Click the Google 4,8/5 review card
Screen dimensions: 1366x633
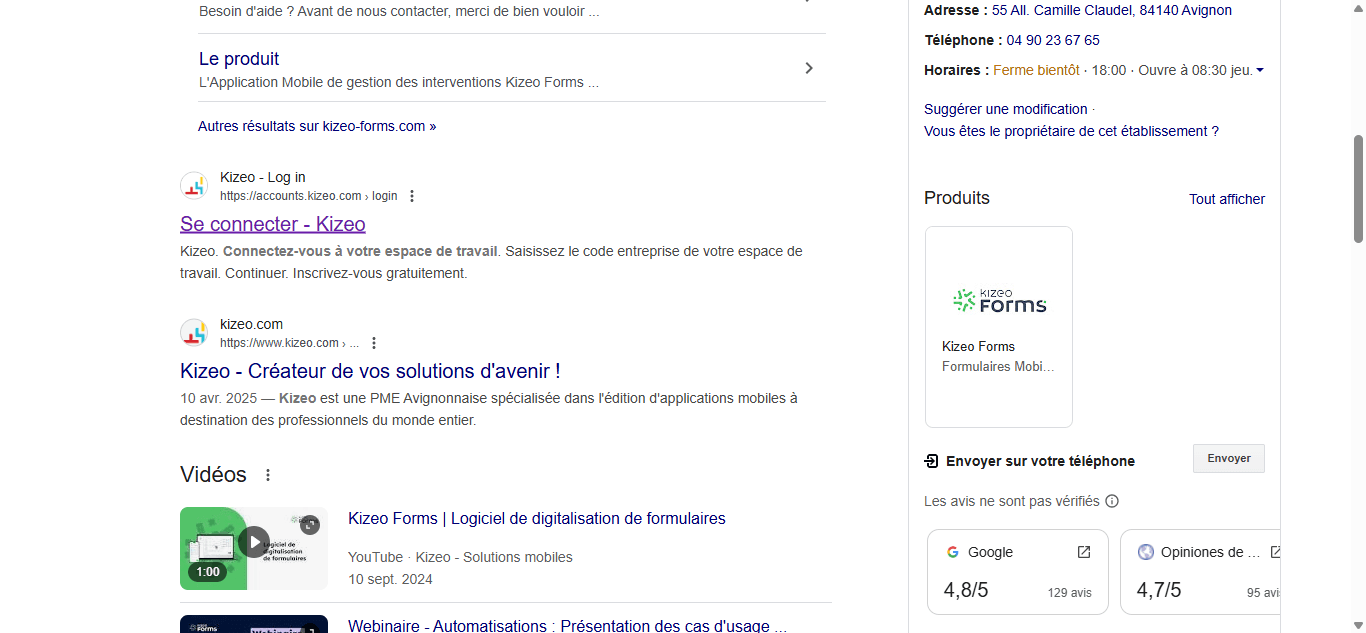click(x=1018, y=572)
